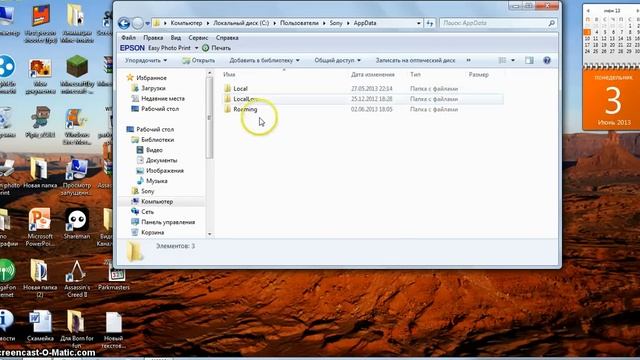The image size is (640, 360).
Task: Click the calendar gadget day number 3
Action: tap(613, 101)
